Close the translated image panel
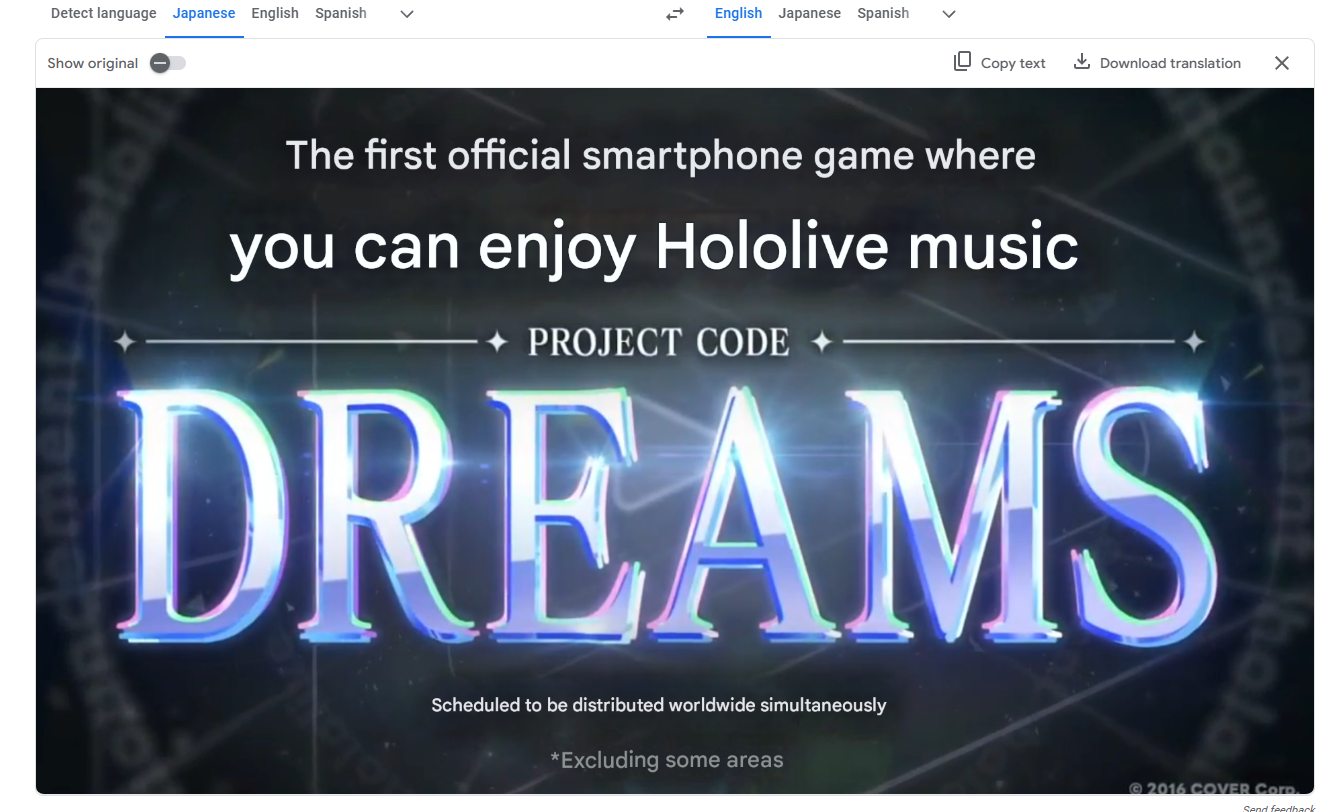Viewport: 1339px width, 812px height. (x=1282, y=63)
